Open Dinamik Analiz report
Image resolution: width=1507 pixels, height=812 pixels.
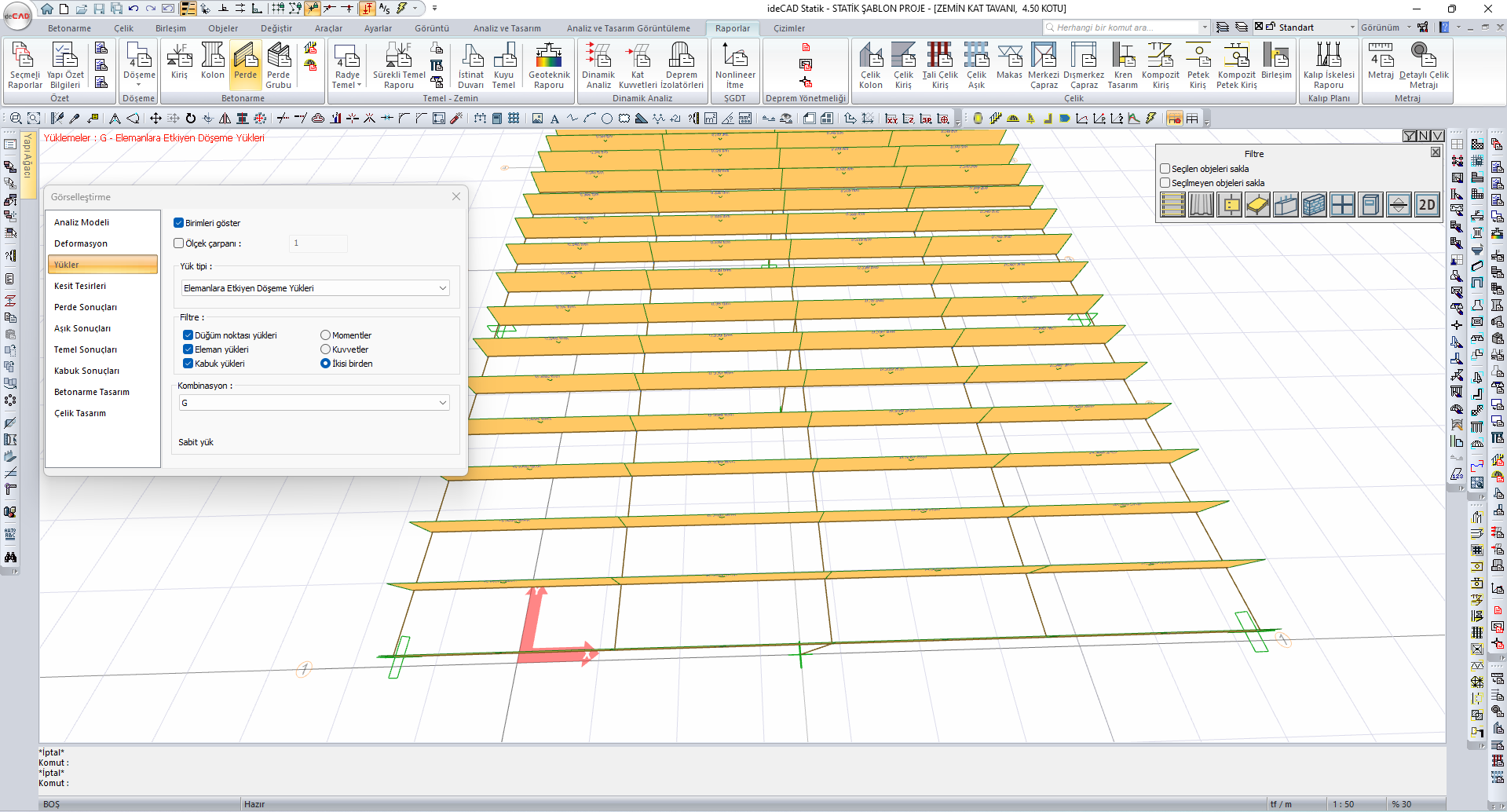(598, 65)
